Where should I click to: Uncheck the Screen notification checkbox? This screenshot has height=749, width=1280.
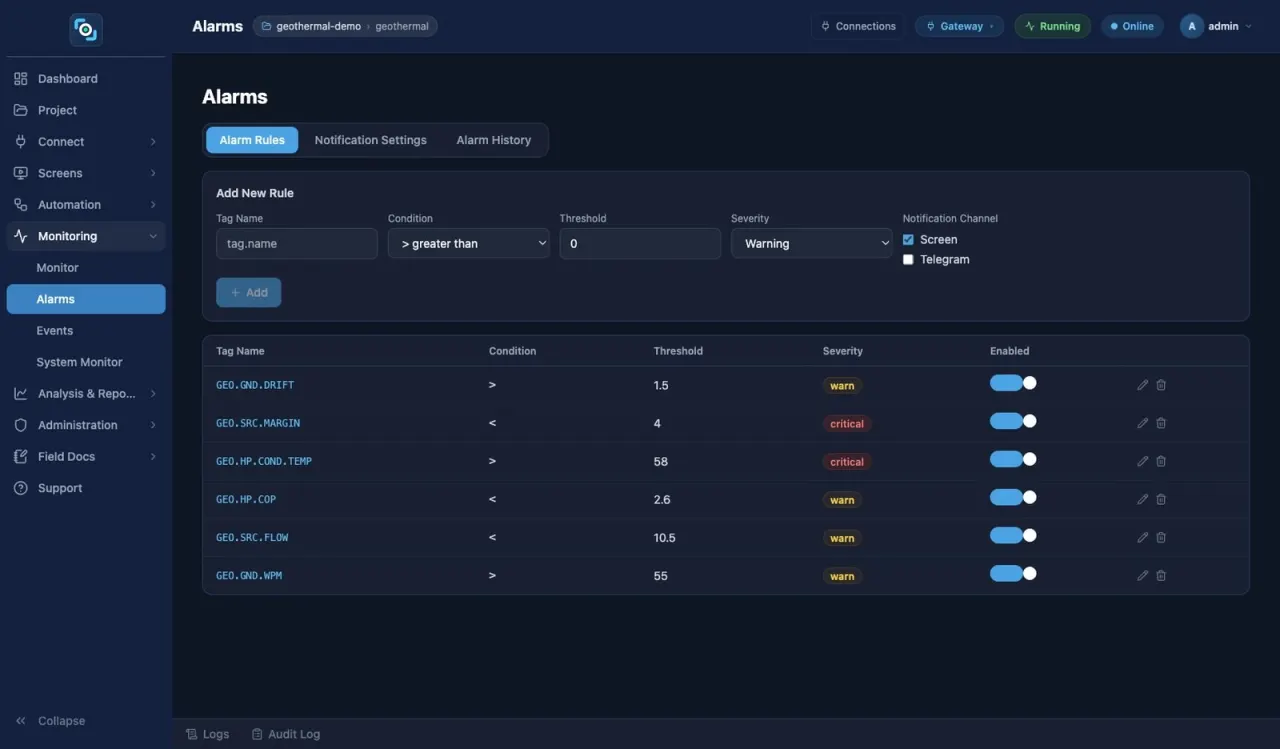click(x=908, y=240)
